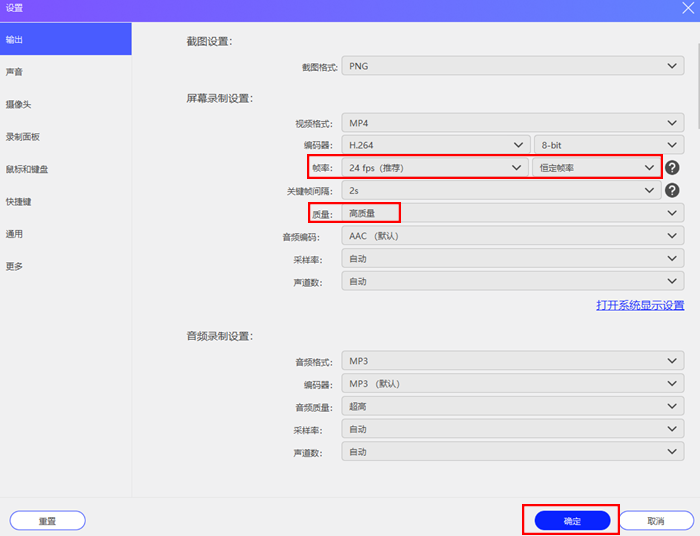Open the 打开系统显示设置 link
Viewport: 700px width, 536px height.
coord(640,305)
